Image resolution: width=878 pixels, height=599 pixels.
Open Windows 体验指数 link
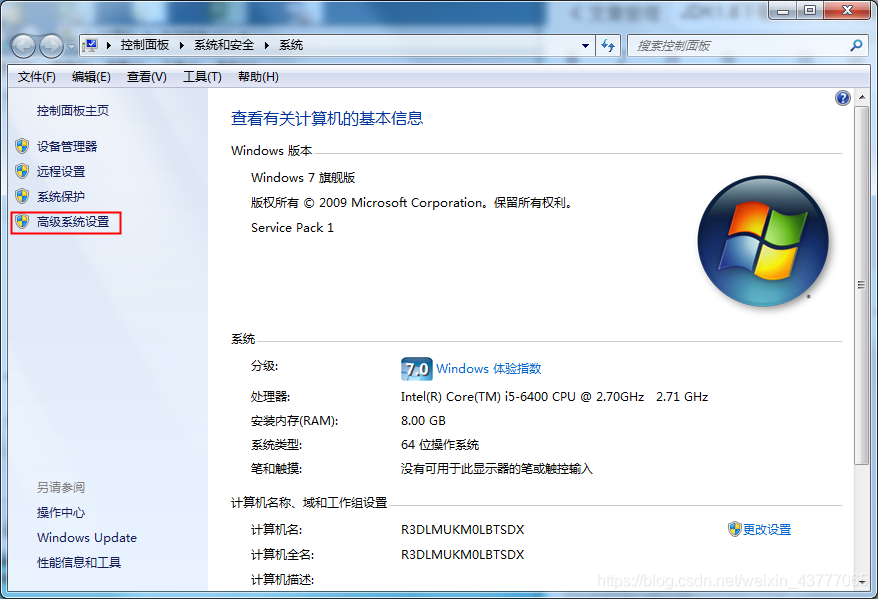click(489, 368)
